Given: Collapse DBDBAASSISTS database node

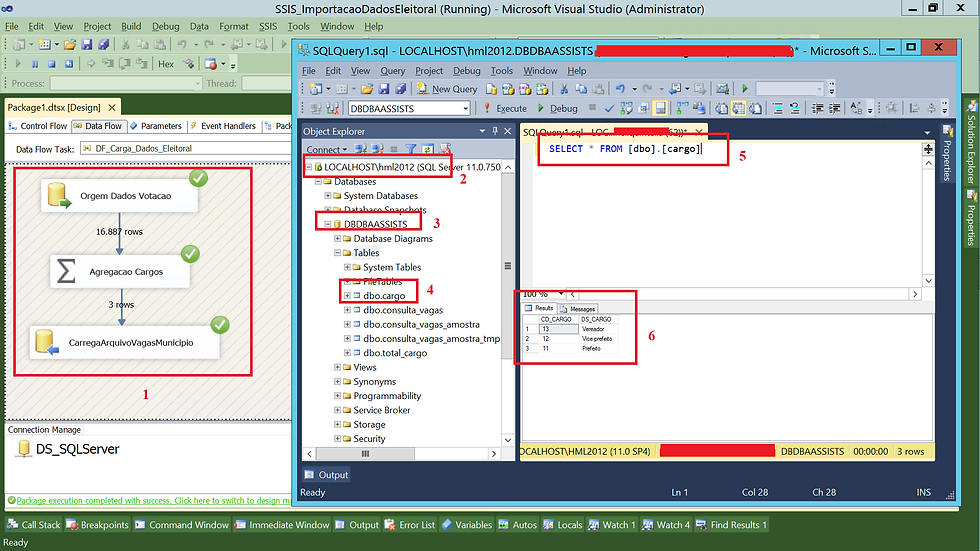Looking at the screenshot, I should tap(328, 224).
